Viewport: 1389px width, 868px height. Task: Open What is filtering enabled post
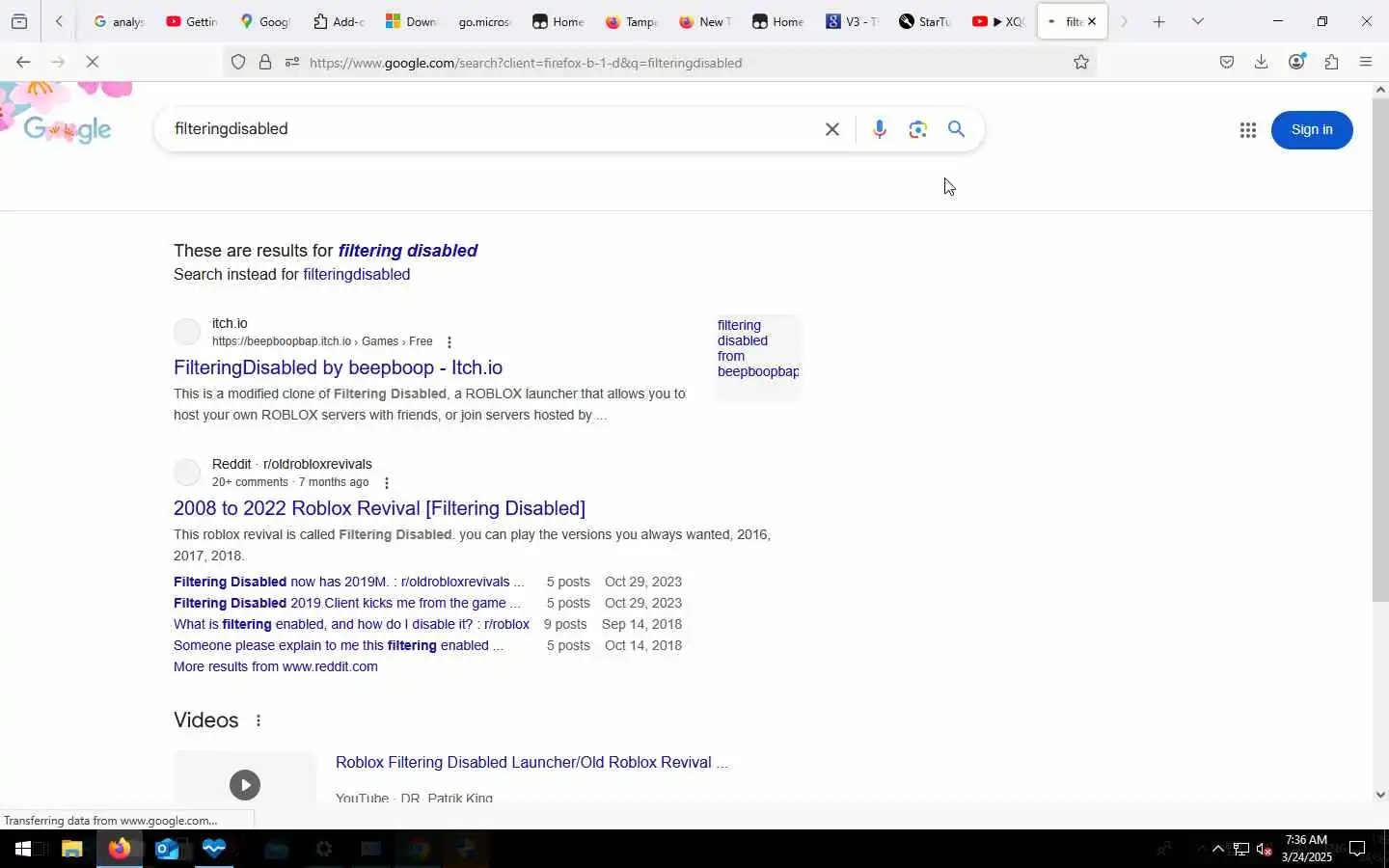pyautogui.click(x=351, y=624)
